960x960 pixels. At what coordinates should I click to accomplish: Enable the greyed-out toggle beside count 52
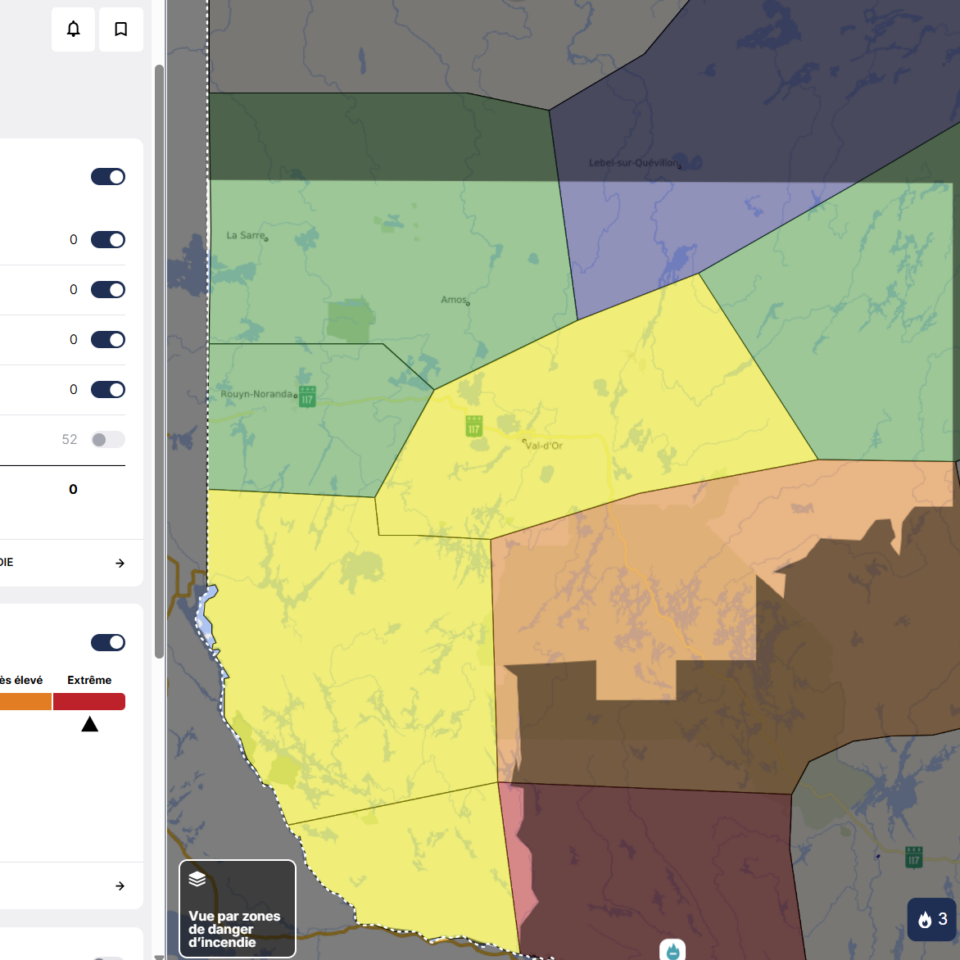(108, 439)
